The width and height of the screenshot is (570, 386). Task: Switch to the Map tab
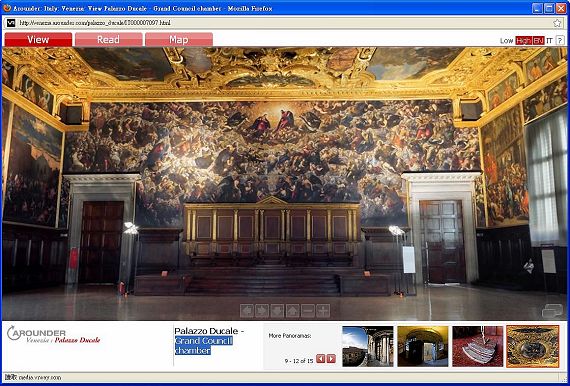point(179,40)
